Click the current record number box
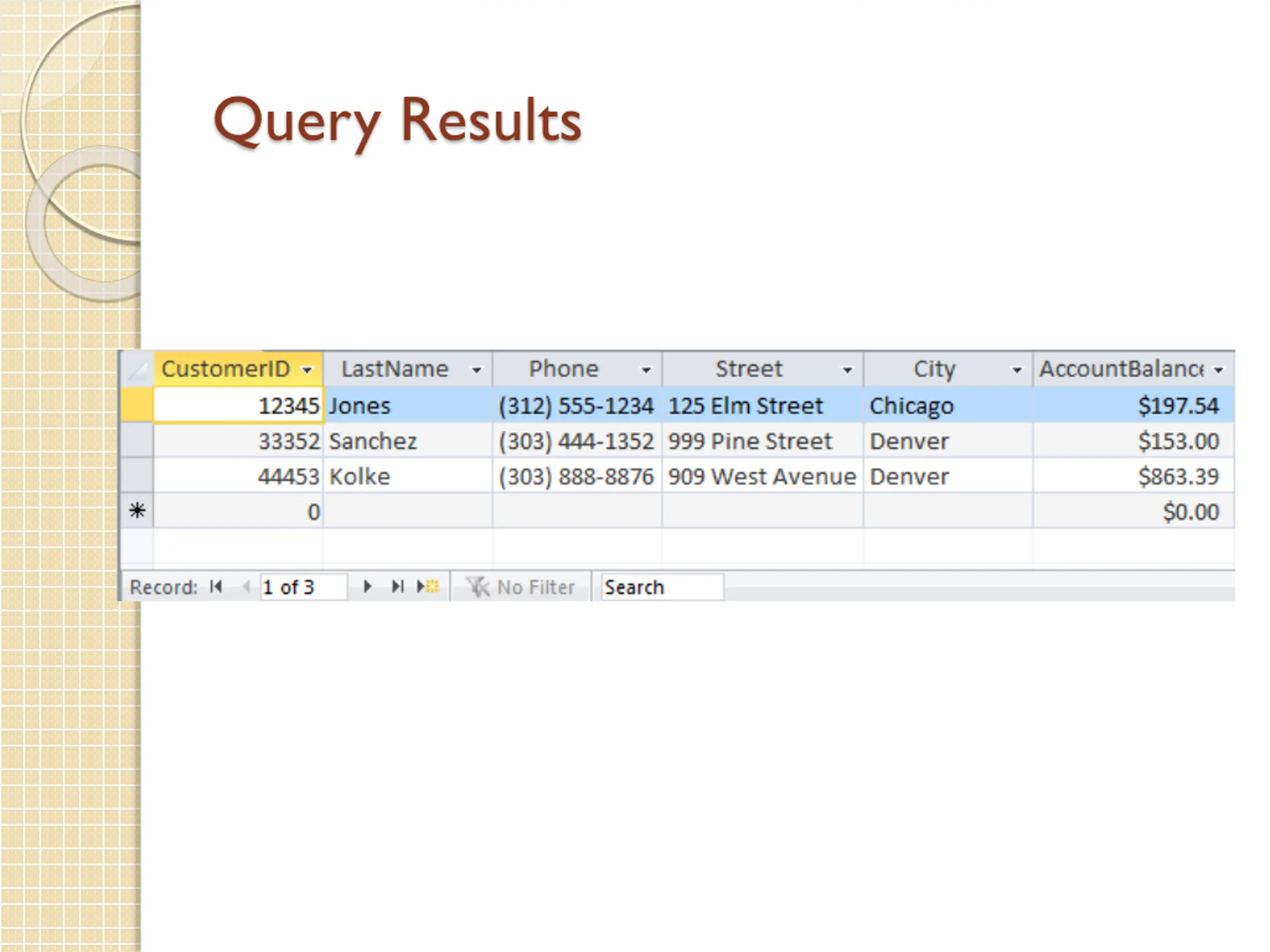Viewport: 1270px width, 952px height. 304,587
